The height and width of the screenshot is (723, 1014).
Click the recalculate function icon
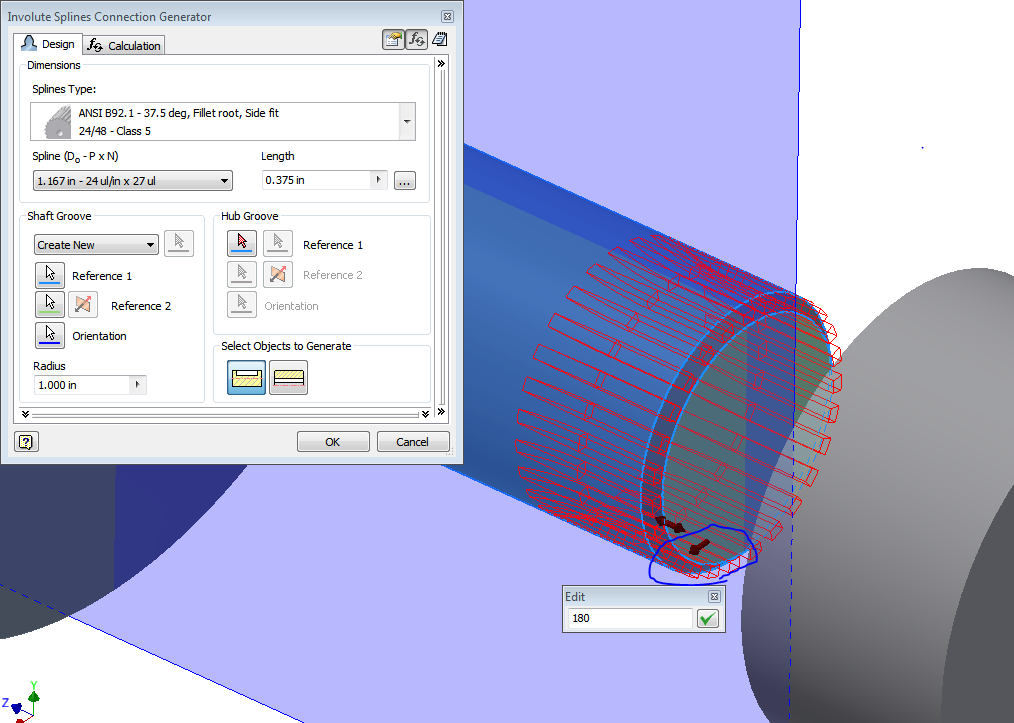point(416,38)
